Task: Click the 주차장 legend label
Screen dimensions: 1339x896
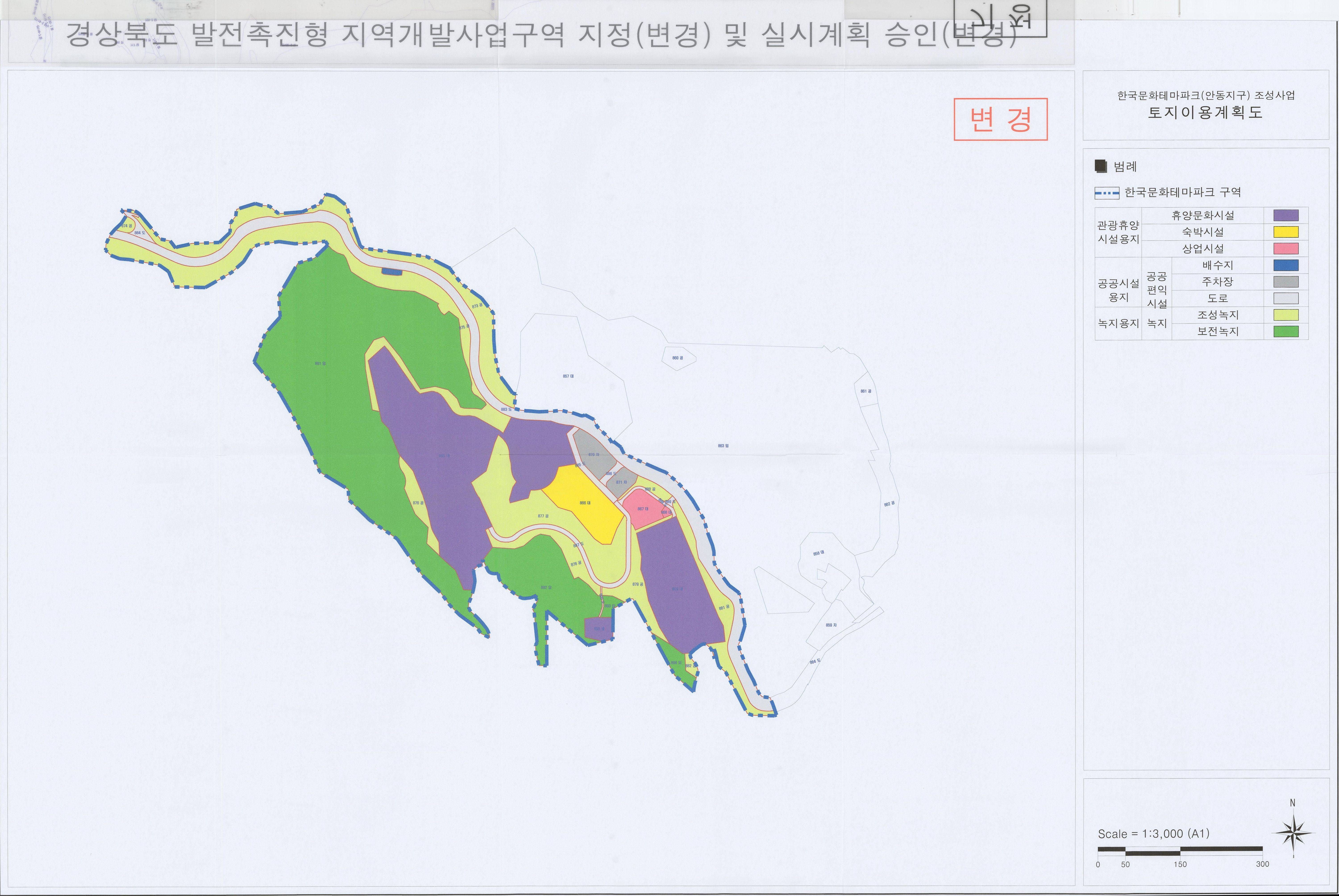Action: tap(1218, 282)
